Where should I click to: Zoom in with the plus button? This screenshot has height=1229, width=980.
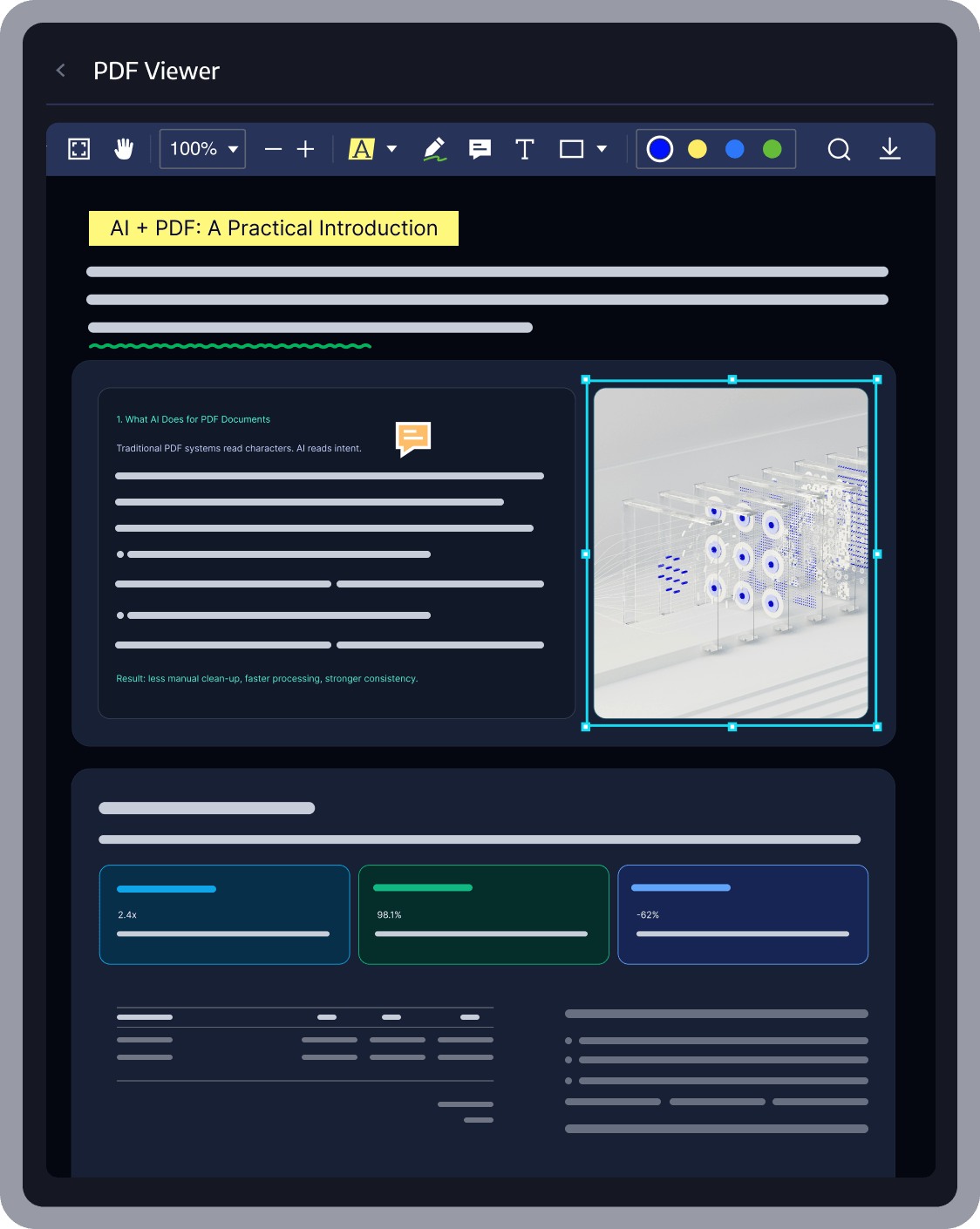(305, 149)
